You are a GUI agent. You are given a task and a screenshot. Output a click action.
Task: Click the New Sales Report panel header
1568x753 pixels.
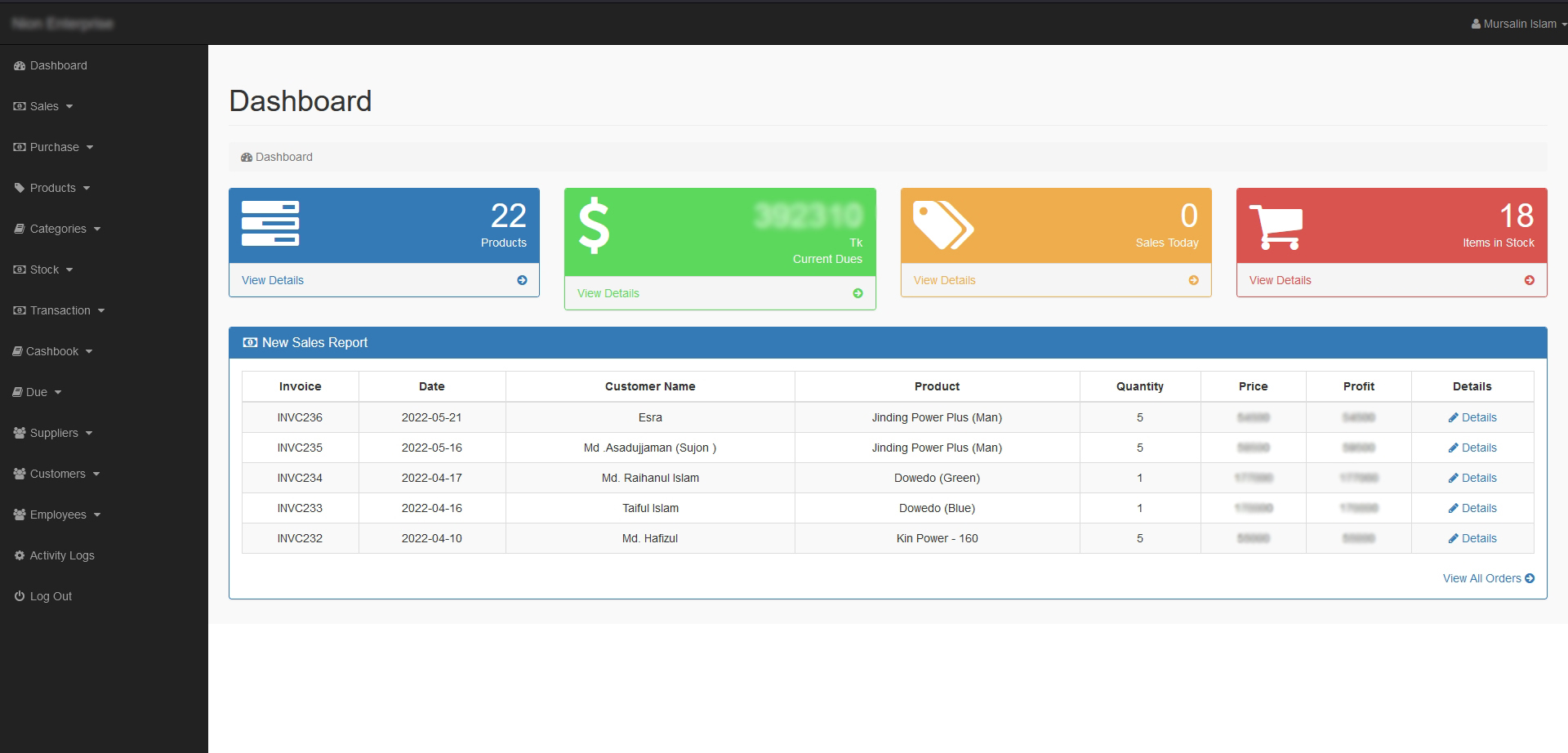[x=314, y=342]
